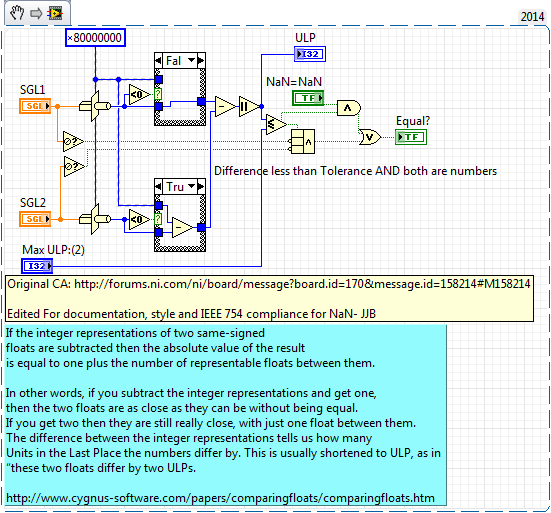Viewport: 551px width, 513px height.
Task: Click the Max ULP I32 control terminal
Action: [x=37, y=266]
